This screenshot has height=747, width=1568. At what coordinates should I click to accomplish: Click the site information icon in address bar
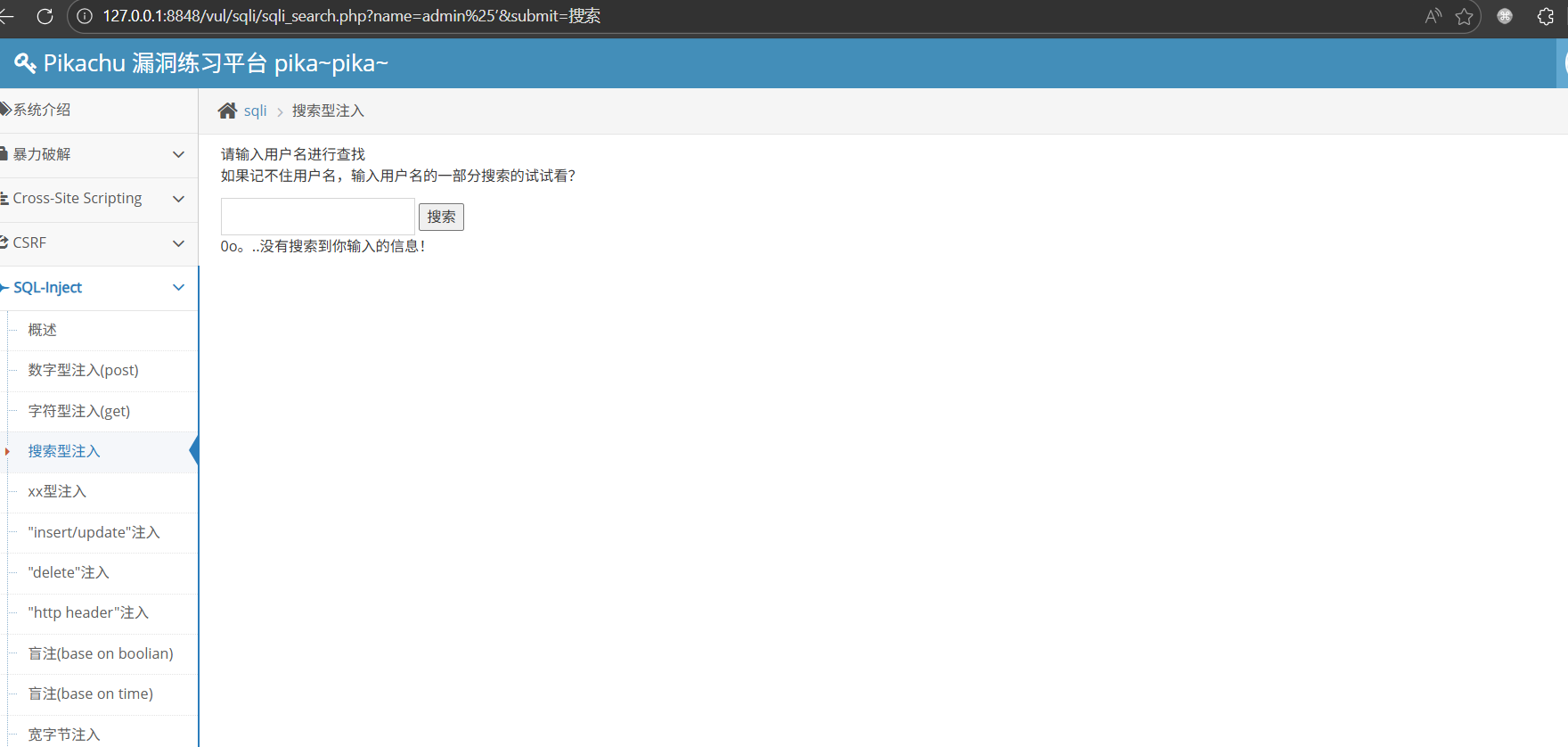pyautogui.click(x=85, y=16)
